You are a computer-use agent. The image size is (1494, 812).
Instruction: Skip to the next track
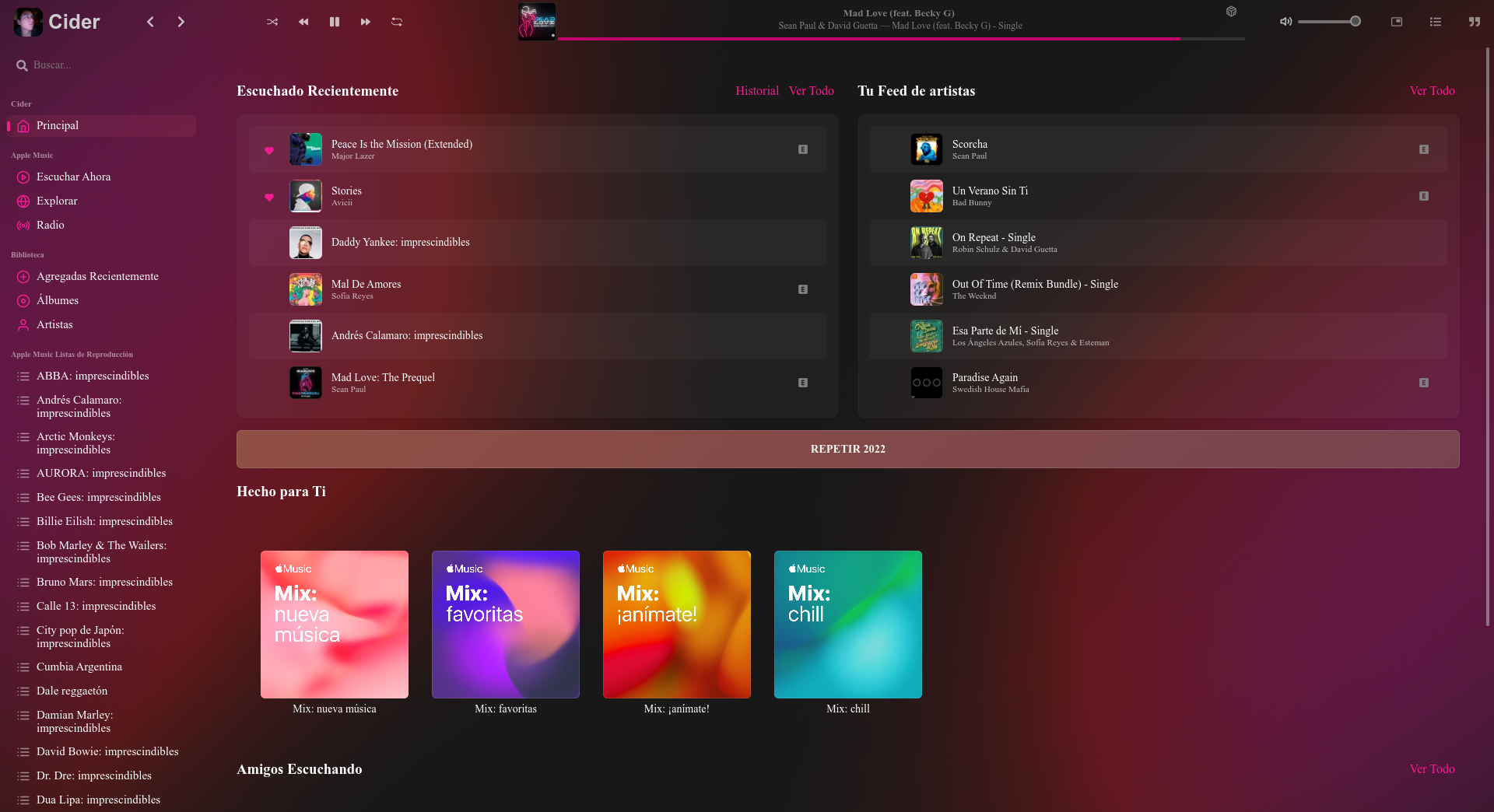366,22
